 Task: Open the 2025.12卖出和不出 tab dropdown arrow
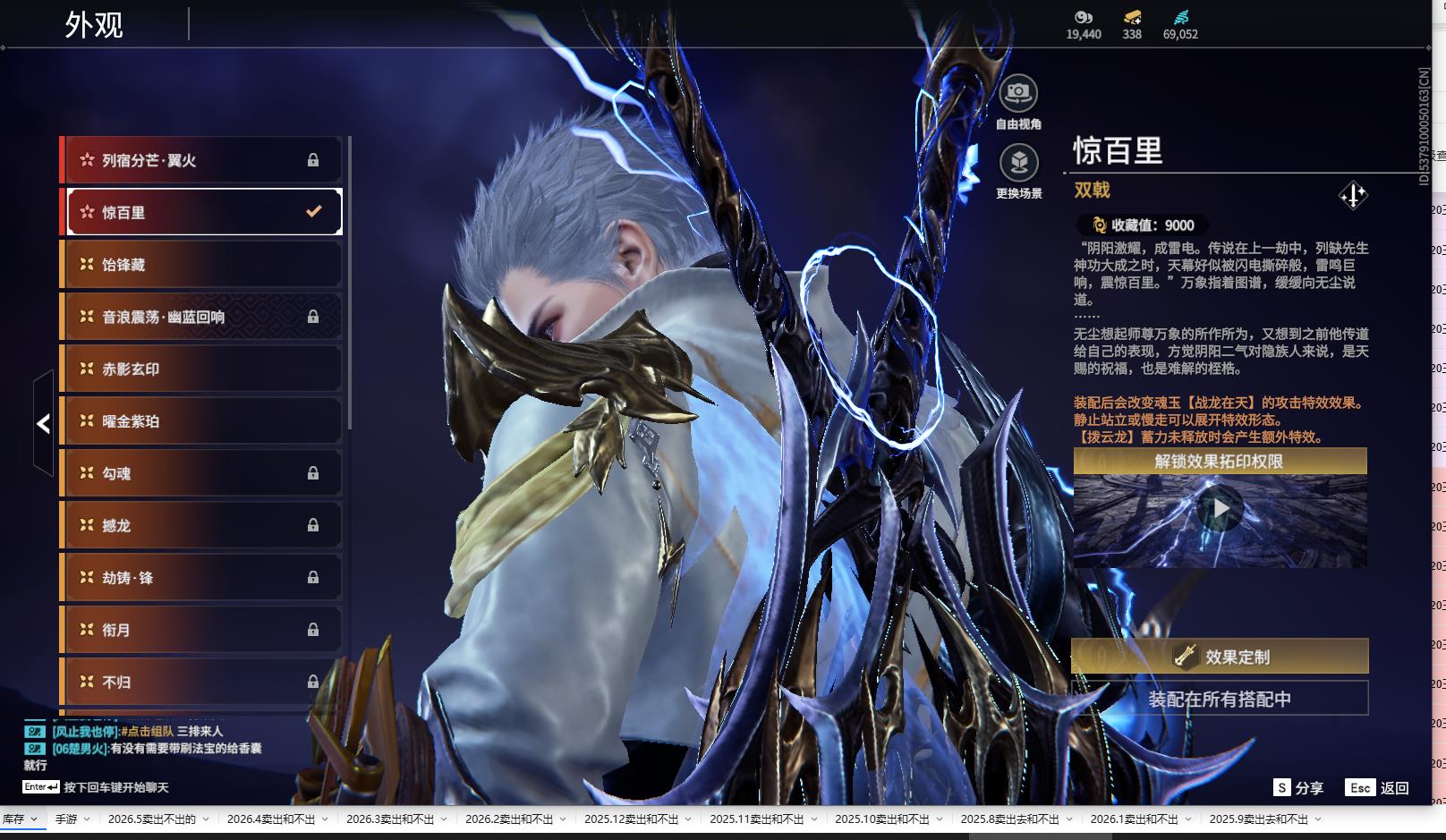click(688, 819)
